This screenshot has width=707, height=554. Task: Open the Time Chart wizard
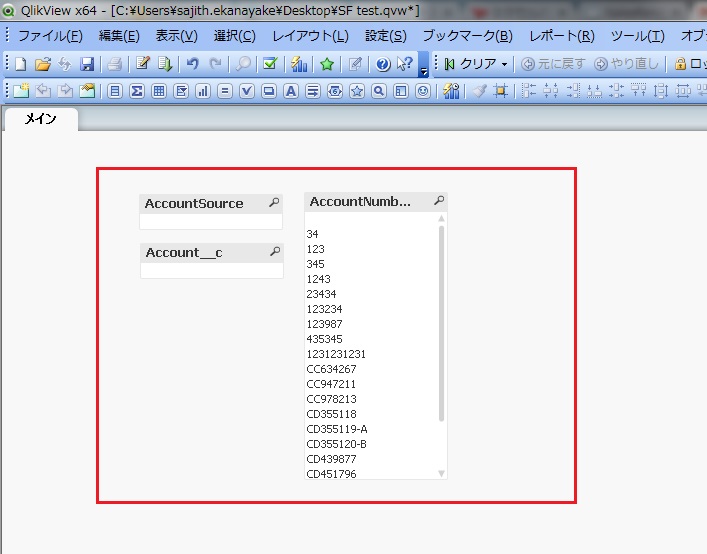451,91
